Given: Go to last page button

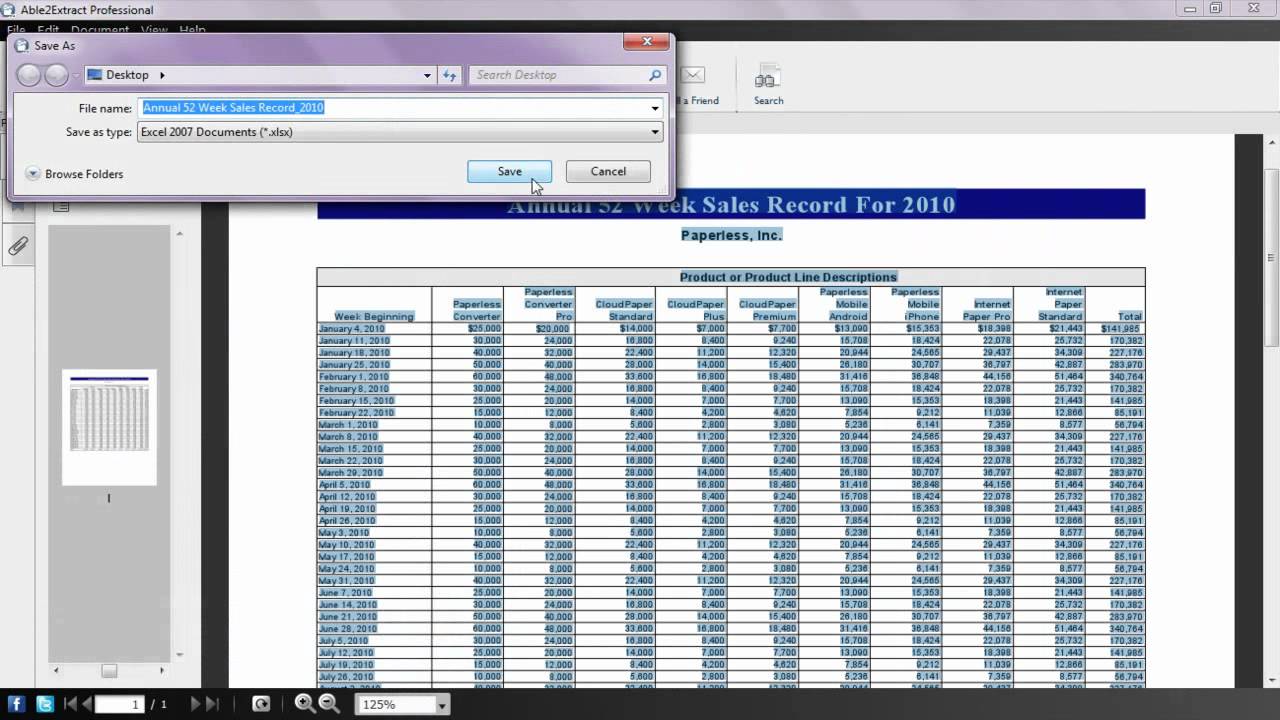Looking at the screenshot, I should click(x=212, y=704).
